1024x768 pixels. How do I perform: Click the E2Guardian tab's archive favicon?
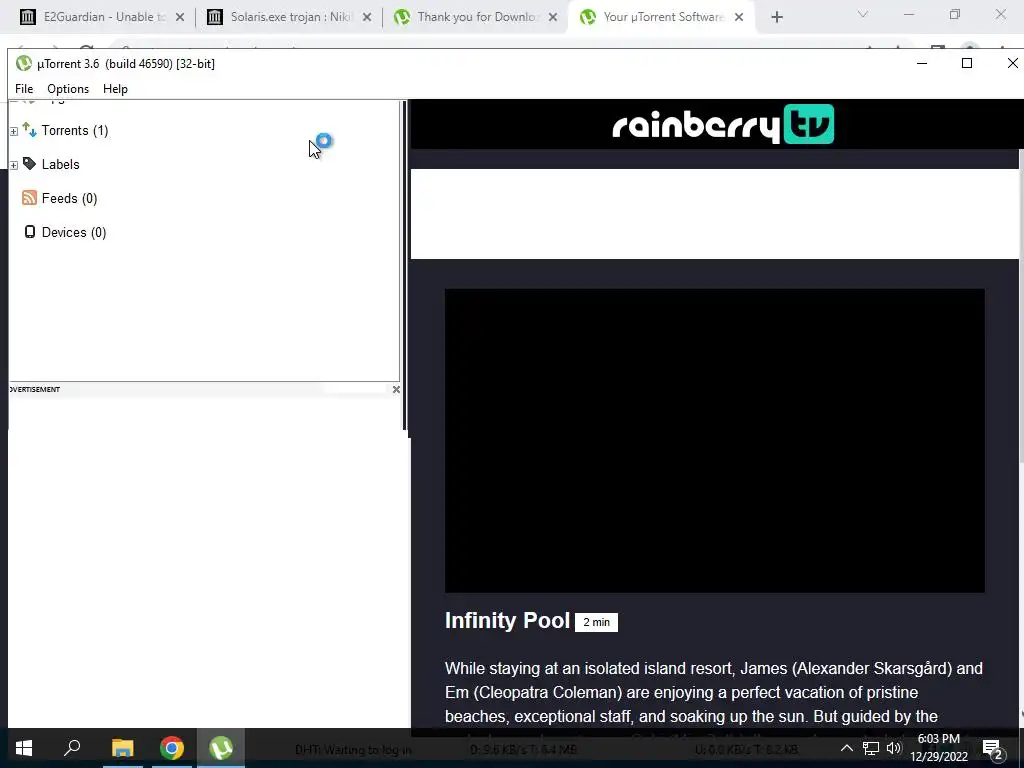click(x=27, y=17)
